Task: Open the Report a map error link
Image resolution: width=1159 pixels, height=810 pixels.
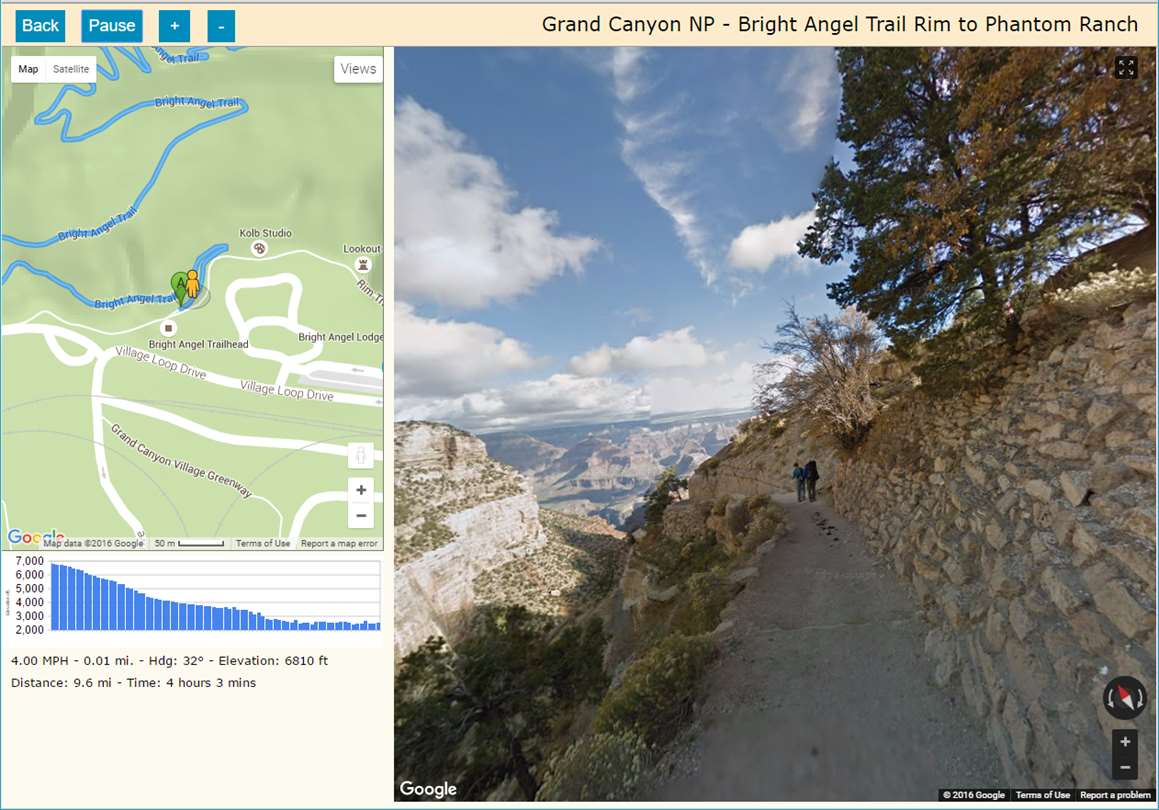Action: 339,543
